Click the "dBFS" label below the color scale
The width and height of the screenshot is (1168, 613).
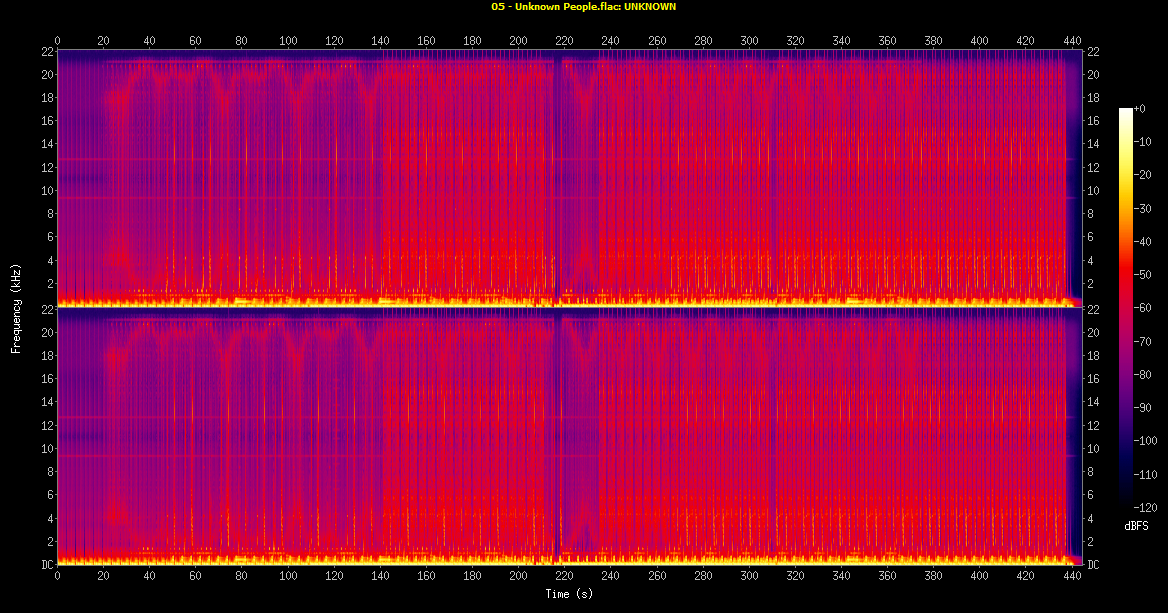1135,526
